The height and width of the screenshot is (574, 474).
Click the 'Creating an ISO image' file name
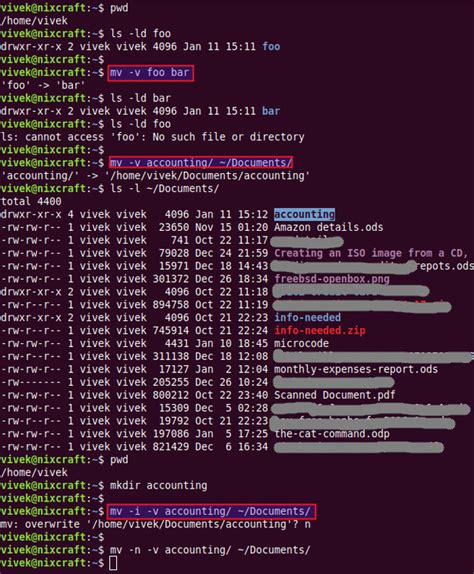click(x=371, y=253)
